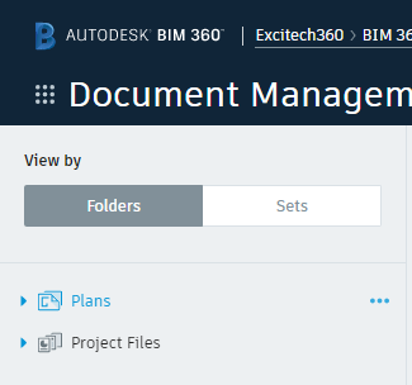The height and width of the screenshot is (385, 412).
Task: Select the Plans tree item
Action: pos(91,301)
